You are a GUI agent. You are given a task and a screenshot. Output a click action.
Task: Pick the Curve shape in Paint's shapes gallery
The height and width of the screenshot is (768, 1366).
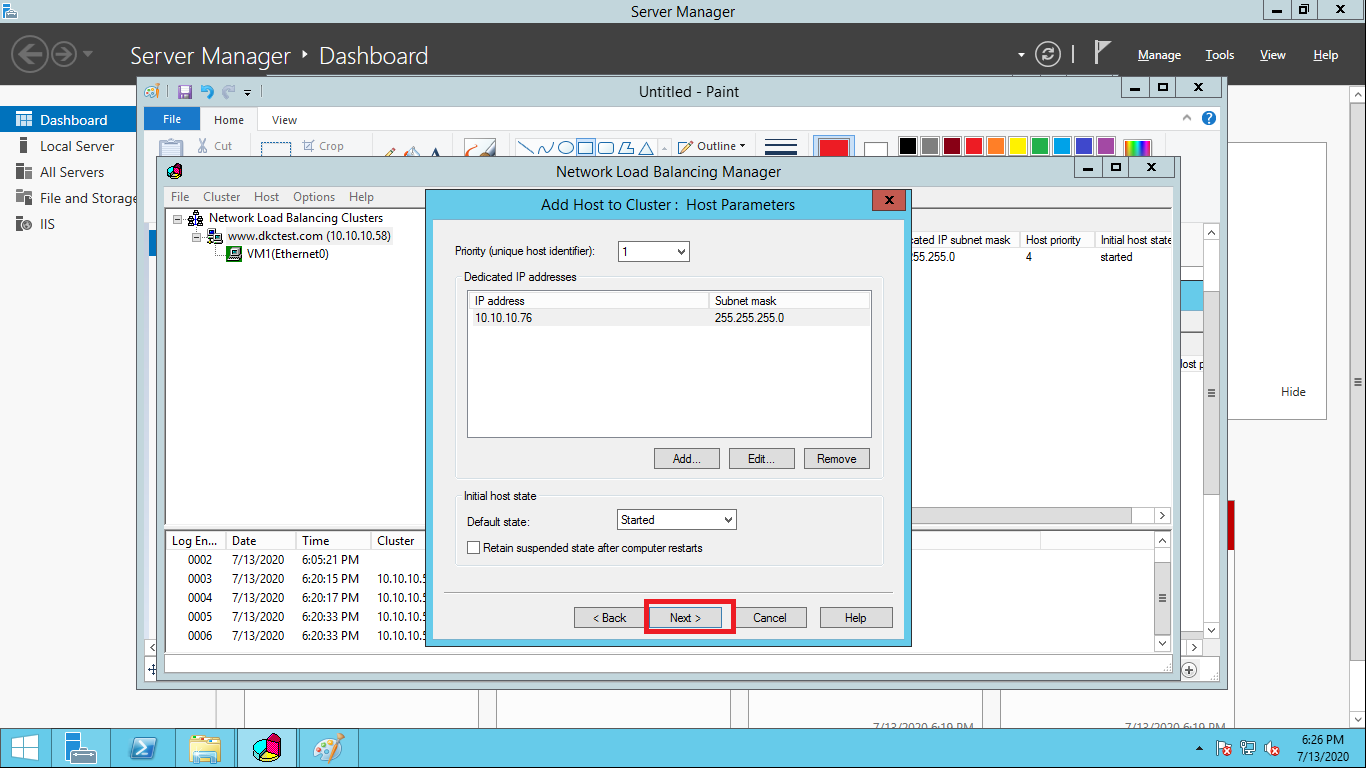click(x=546, y=147)
